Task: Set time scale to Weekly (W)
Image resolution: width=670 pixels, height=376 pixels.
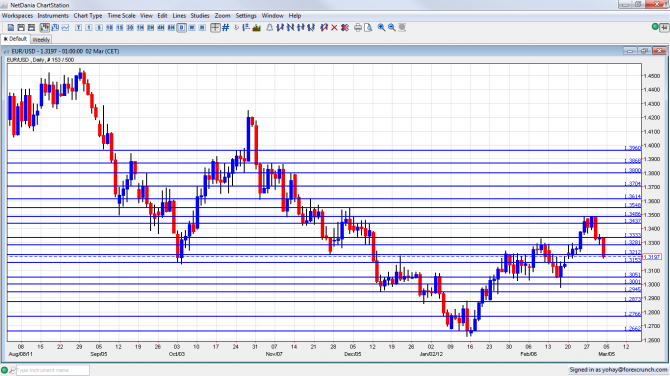Action: coord(192,28)
